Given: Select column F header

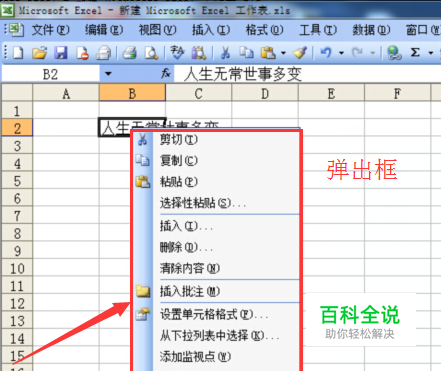Looking at the screenshot, I should (397, 93).
